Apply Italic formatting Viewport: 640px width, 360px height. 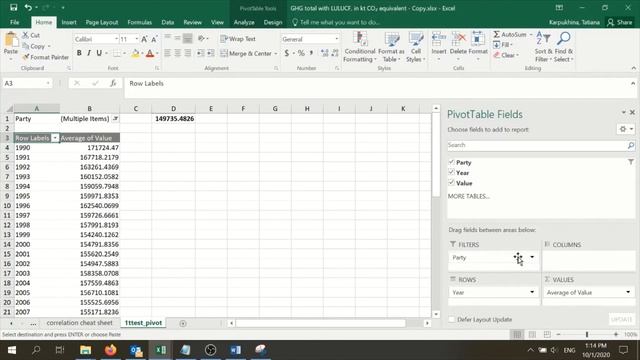point(89,53)
